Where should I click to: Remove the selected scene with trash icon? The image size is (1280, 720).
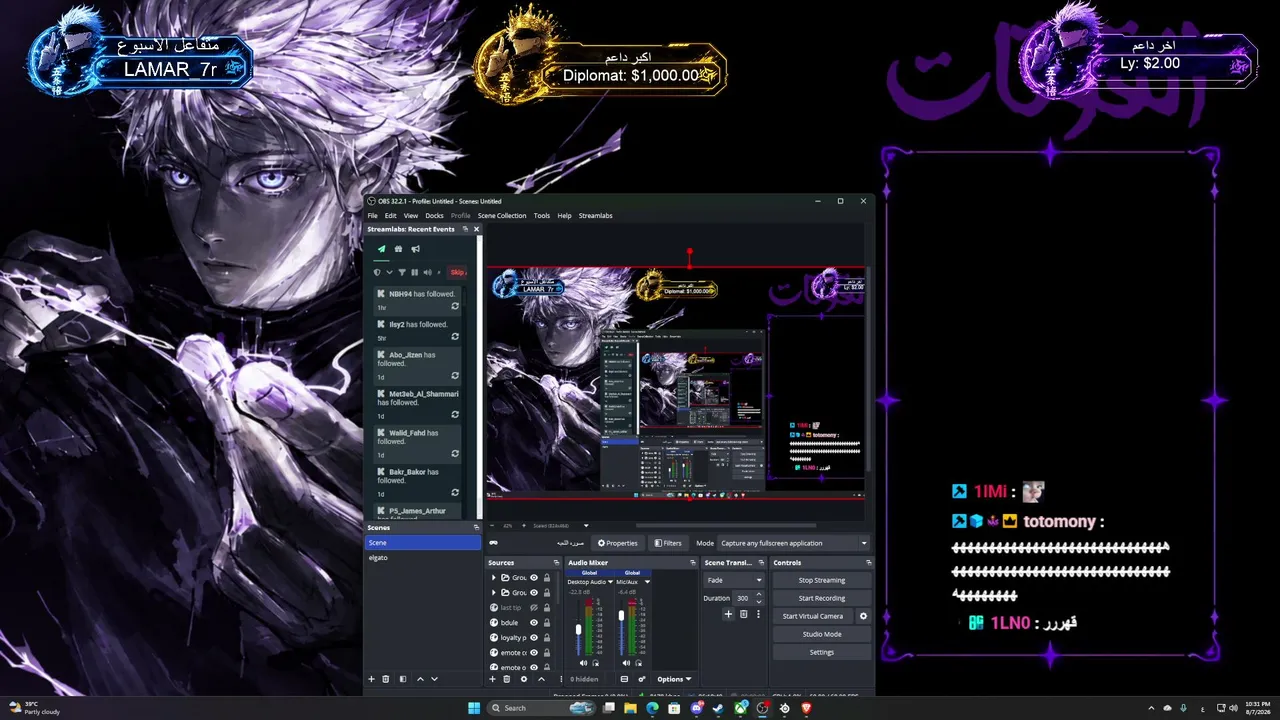coord(387,679)
